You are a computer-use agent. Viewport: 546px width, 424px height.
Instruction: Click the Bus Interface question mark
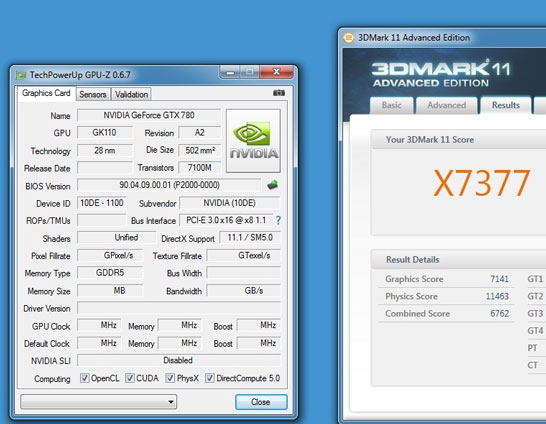click(x=278, y=220)
